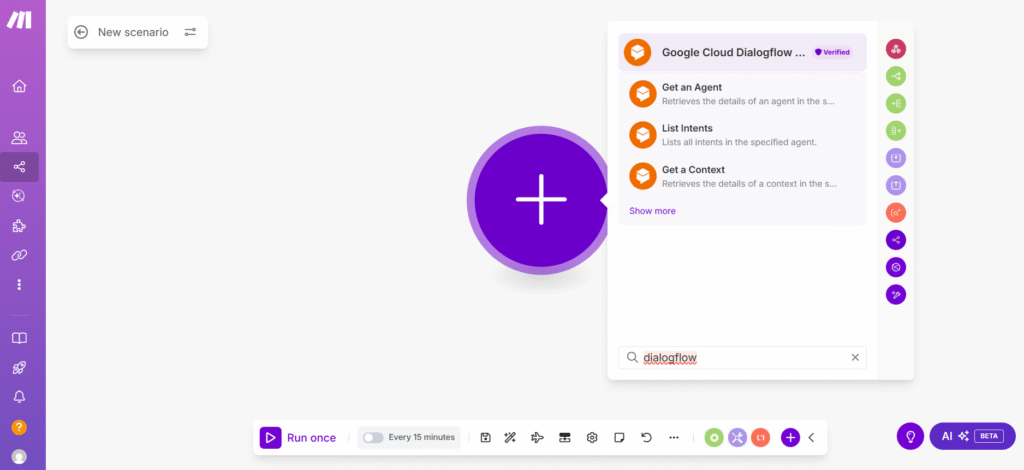This screenshot has width=1024, height=470.
Task: Go back using the arrow beside New scenario
Action: (81, 32)
